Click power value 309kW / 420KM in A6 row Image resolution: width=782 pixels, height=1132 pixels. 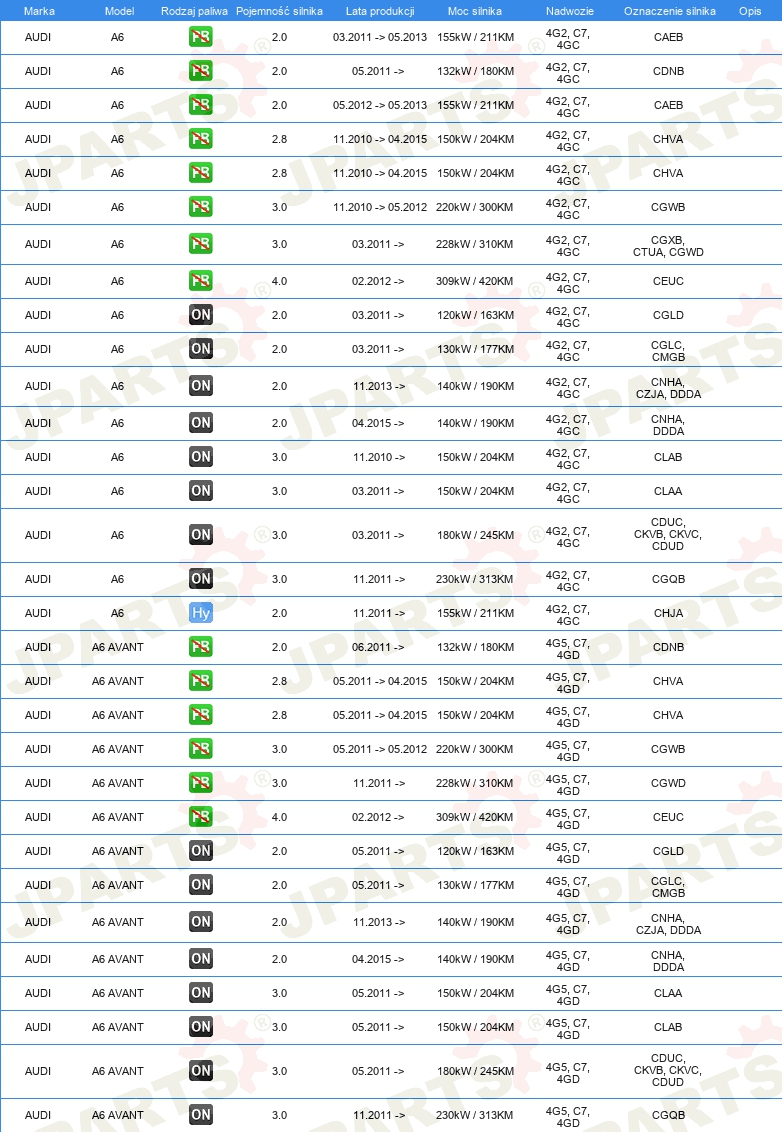[474, 281]
